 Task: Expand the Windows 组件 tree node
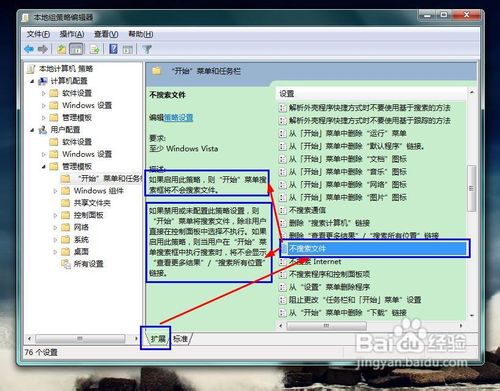coord(55,191)
